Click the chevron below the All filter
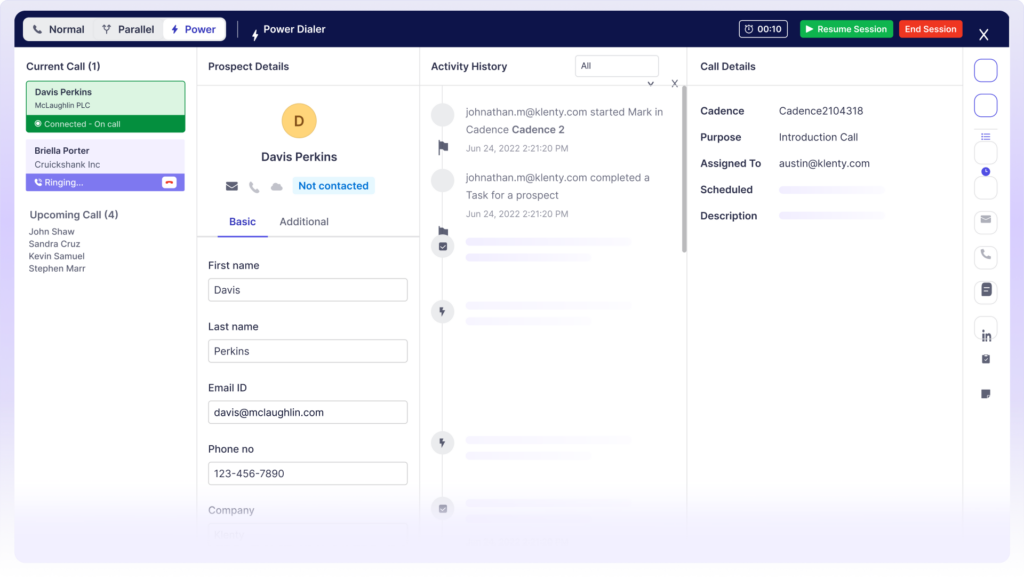Screen dimensions: 1024x577 [x=651, y=84]
